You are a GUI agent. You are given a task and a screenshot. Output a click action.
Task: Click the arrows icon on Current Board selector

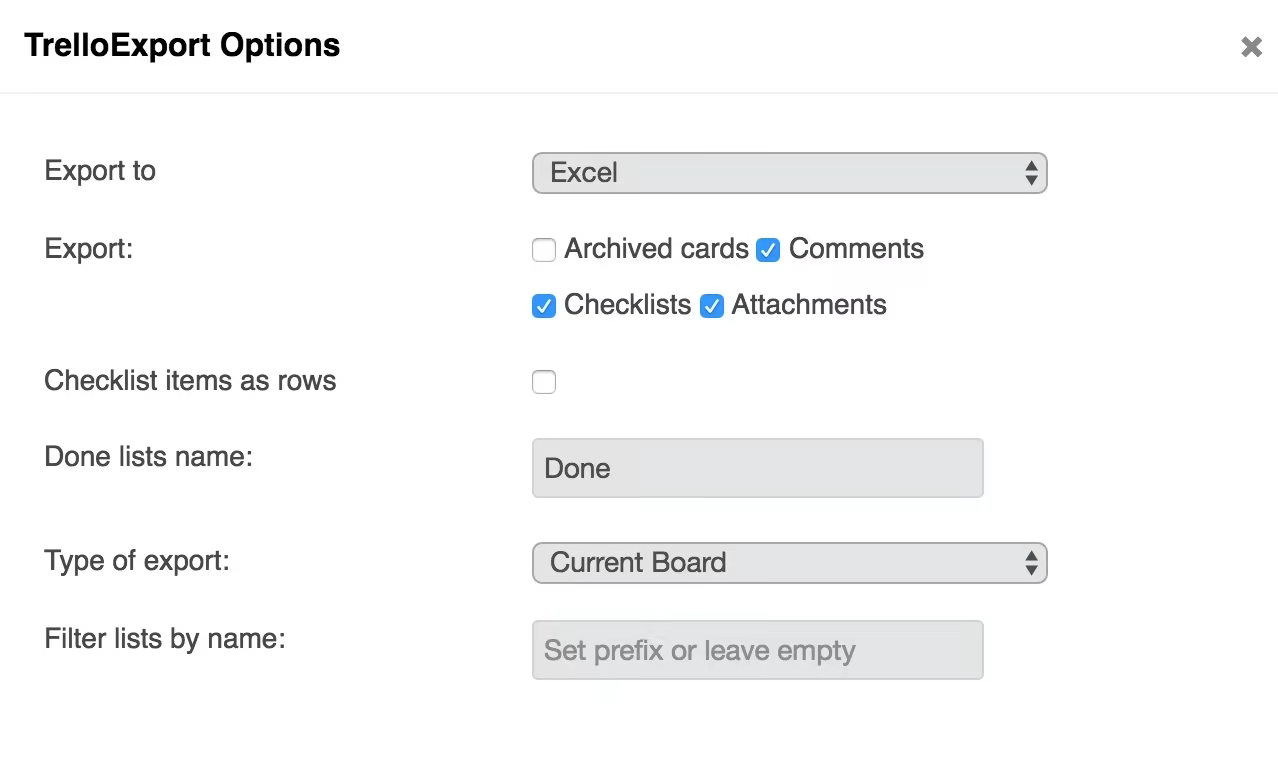tap(1031, 563)
